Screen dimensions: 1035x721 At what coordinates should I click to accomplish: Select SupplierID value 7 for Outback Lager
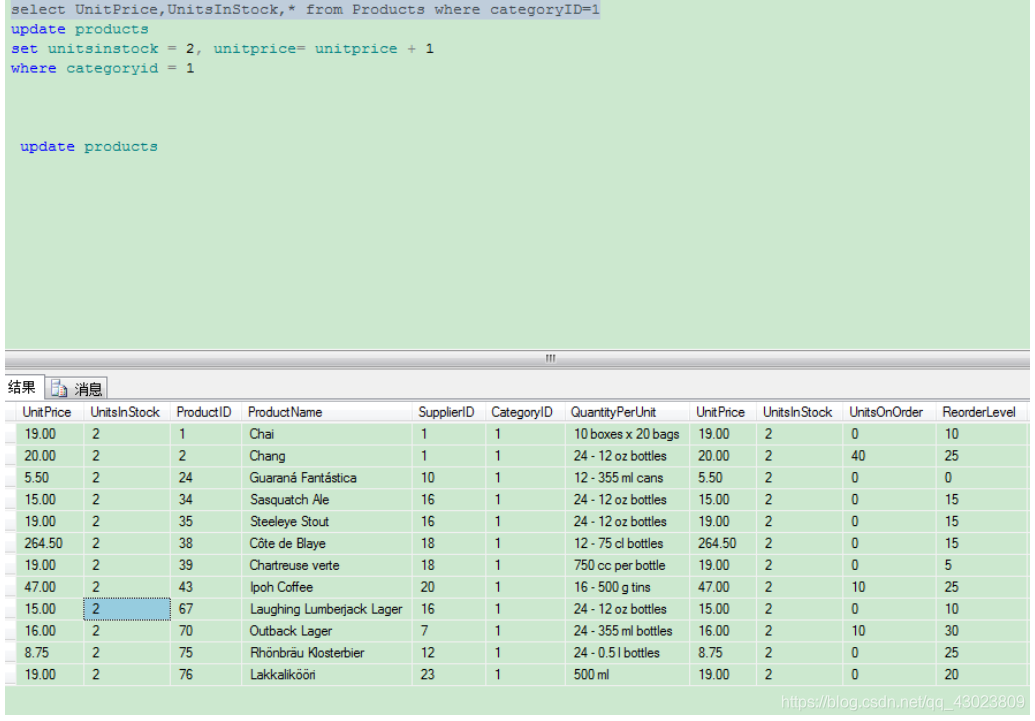pyautogui.click(x=449, y=631)
